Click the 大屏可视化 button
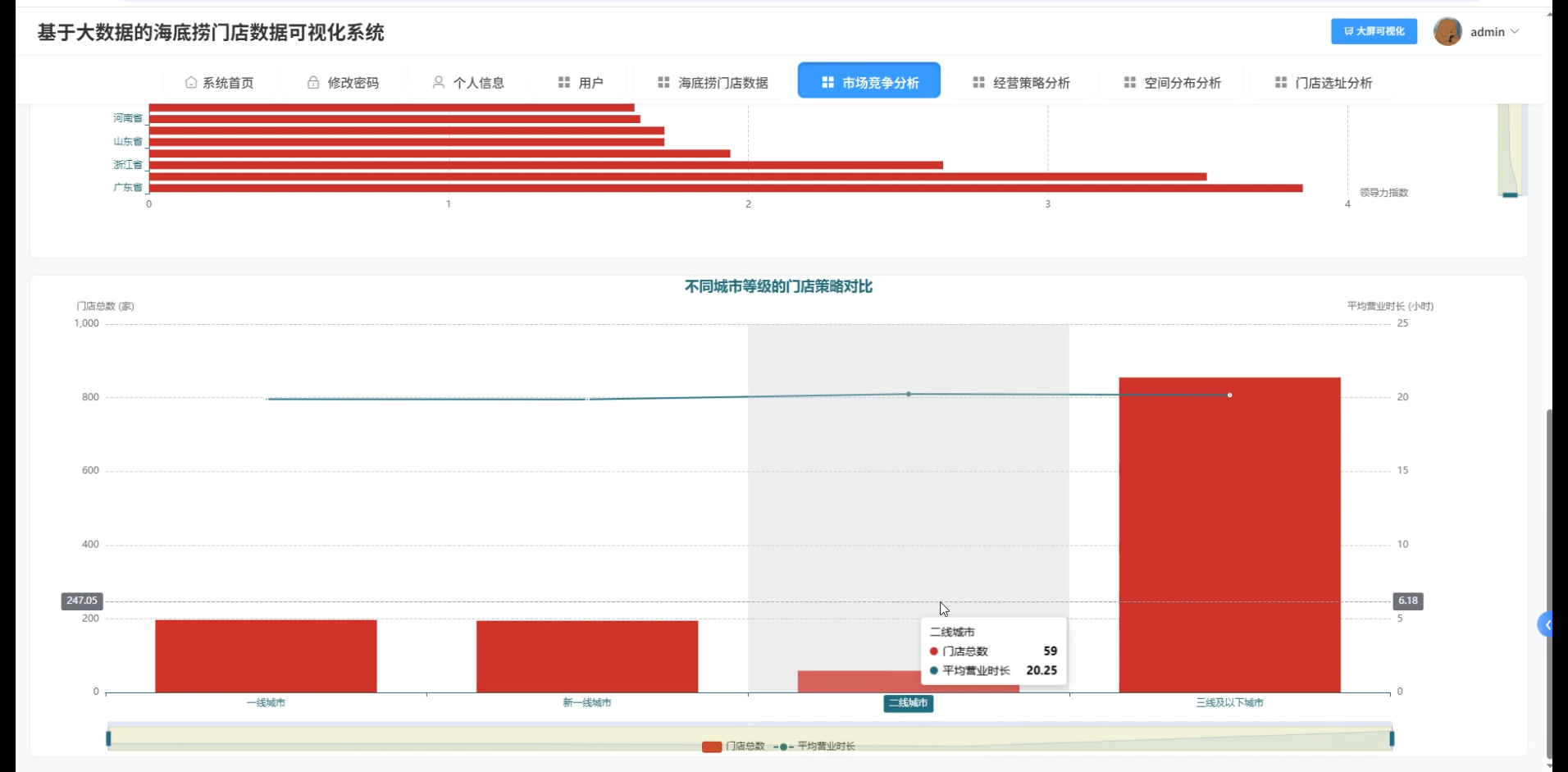1568x772 pixels. [x=1374, y=31]
